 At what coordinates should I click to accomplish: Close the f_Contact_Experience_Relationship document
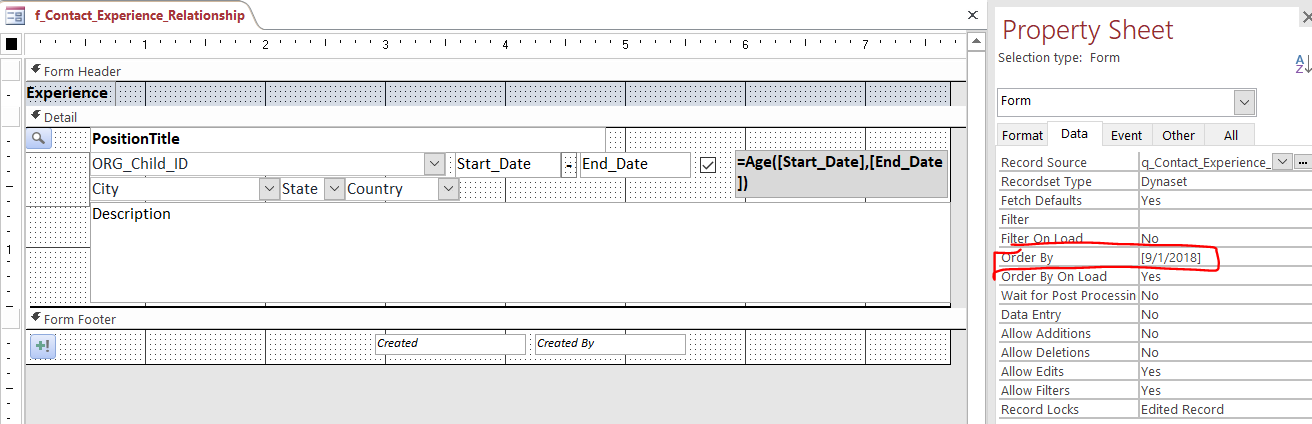(972, 16)
